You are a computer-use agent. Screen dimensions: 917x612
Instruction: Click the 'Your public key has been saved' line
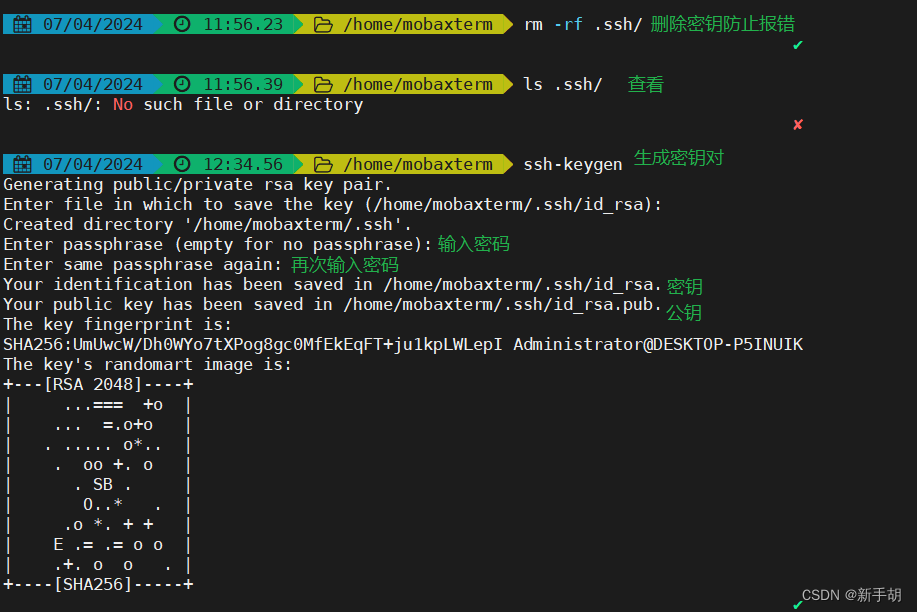click(x=332, y=304)
